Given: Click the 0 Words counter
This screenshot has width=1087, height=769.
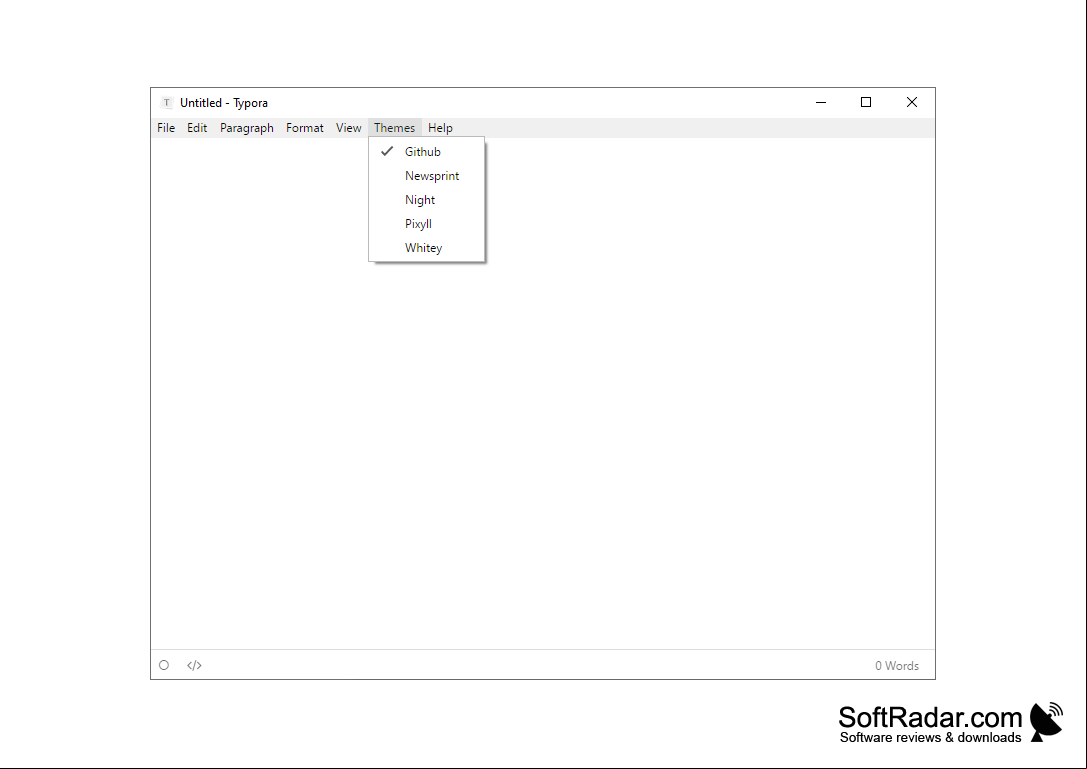Looking at the screenshot, I should (896, 666).
